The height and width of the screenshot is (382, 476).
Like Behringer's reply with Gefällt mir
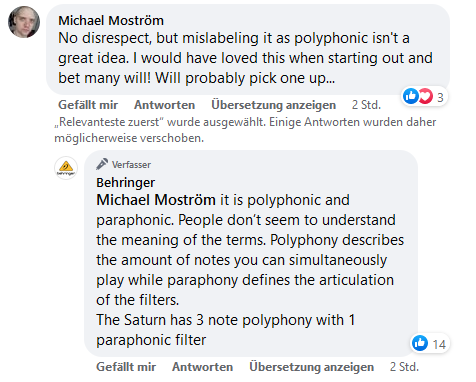pos(126,367)
